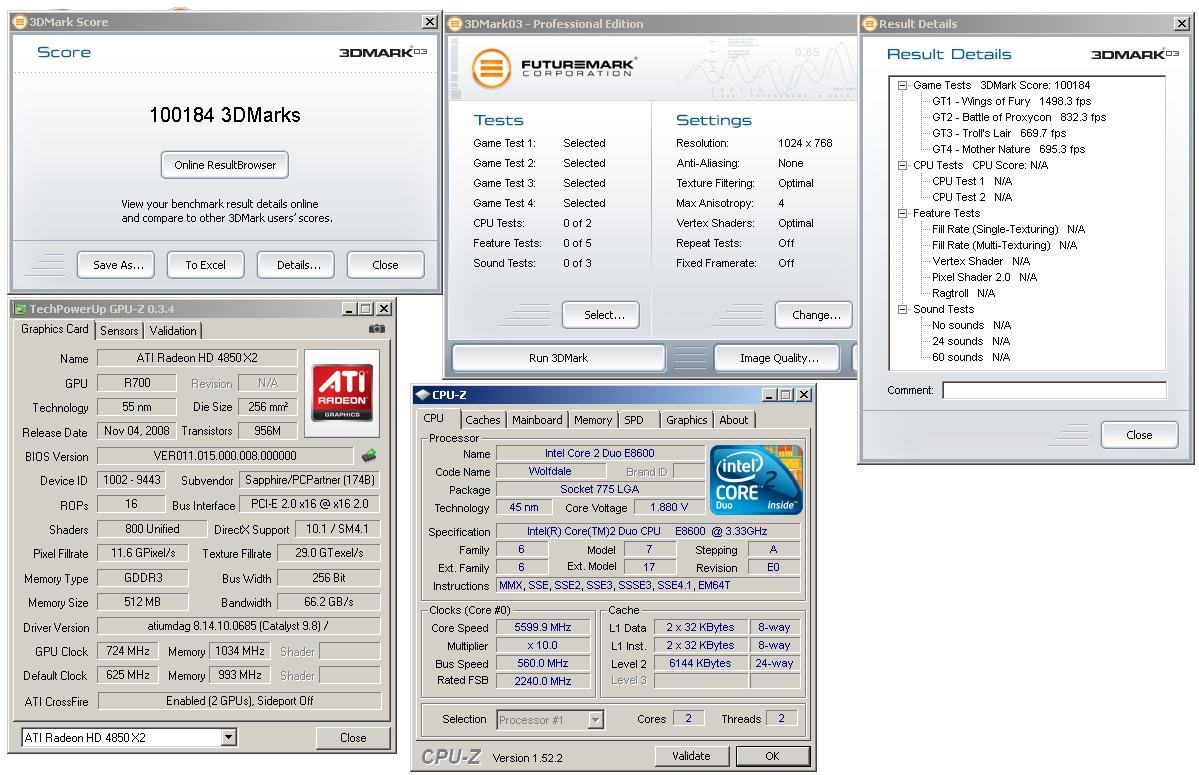Image resolution: width=1199 pixels, height=775 pixels.
Task: Collapse the Feature Tests tree node
Action: [x=902, y=213]
